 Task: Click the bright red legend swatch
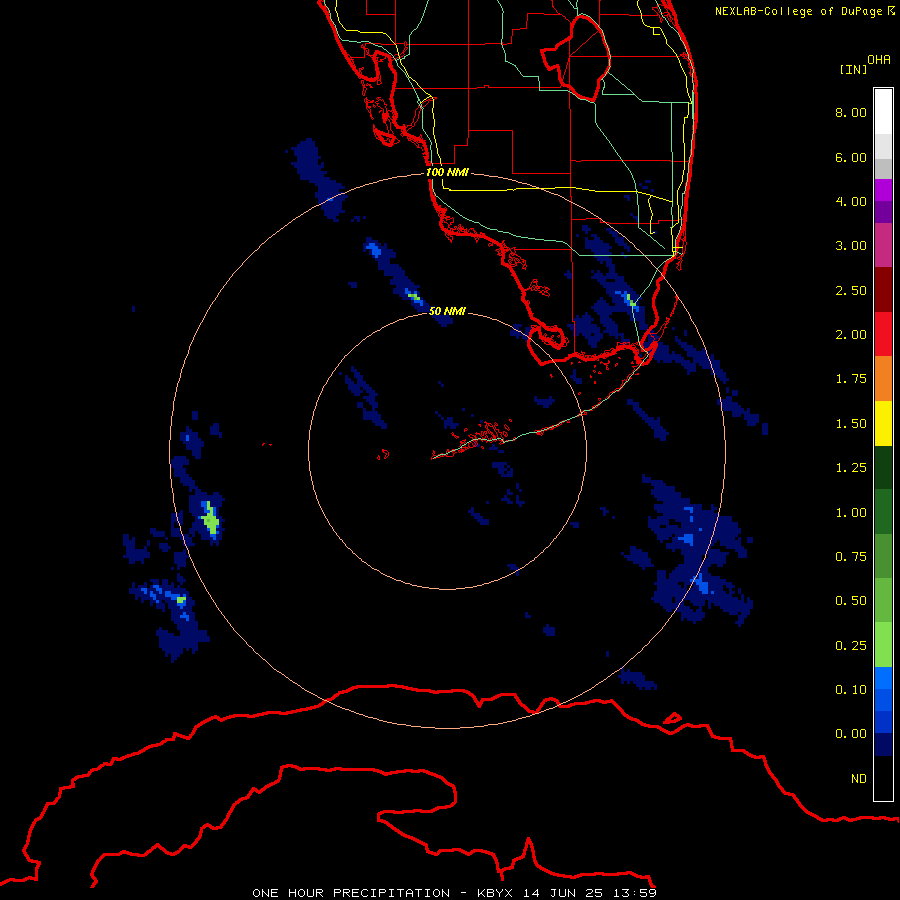click(x=883, y=334)
